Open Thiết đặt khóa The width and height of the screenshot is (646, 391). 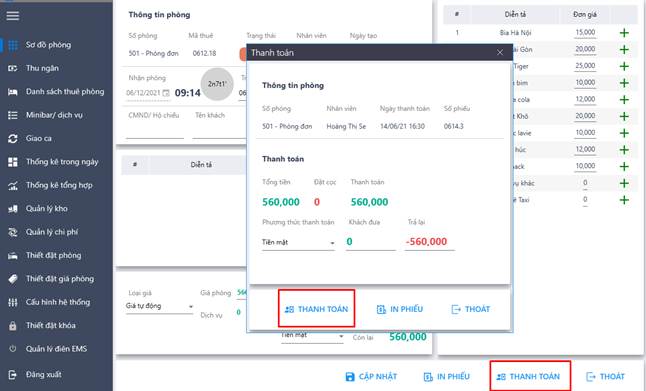click(50, 325)
